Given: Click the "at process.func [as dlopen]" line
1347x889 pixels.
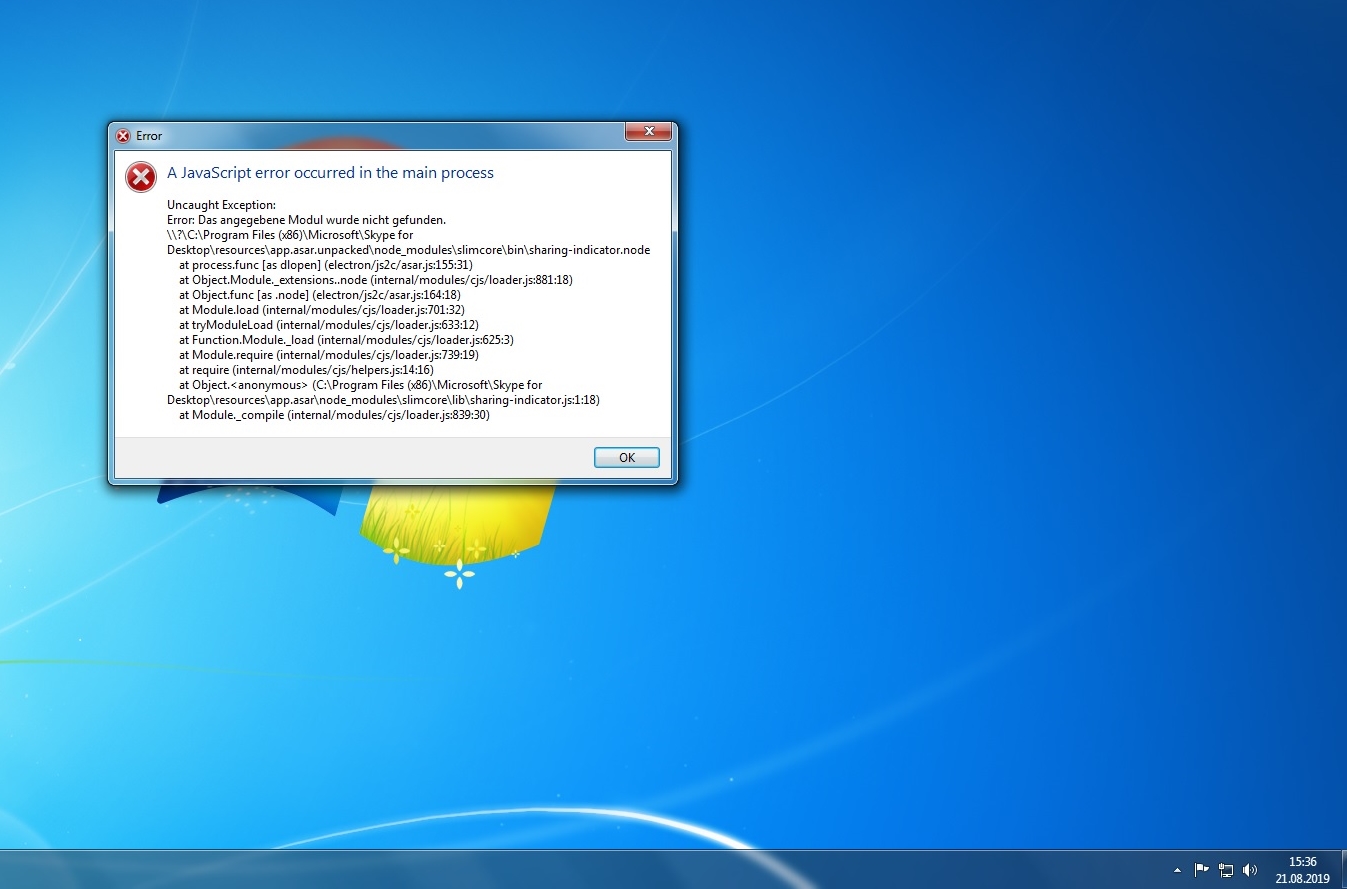Looking at the screenshot, I should tap(325, 265).
